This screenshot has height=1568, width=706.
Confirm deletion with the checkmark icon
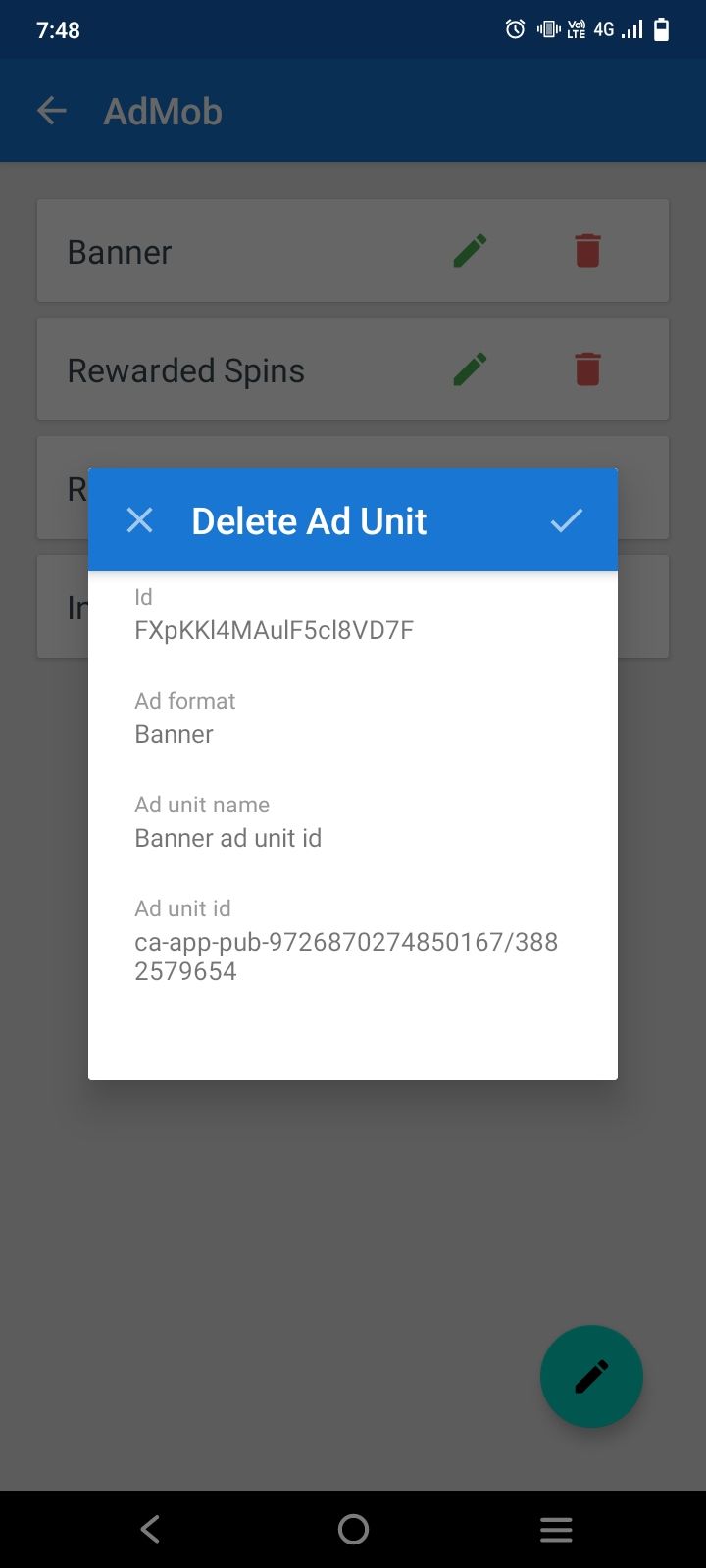coord(567,520)
